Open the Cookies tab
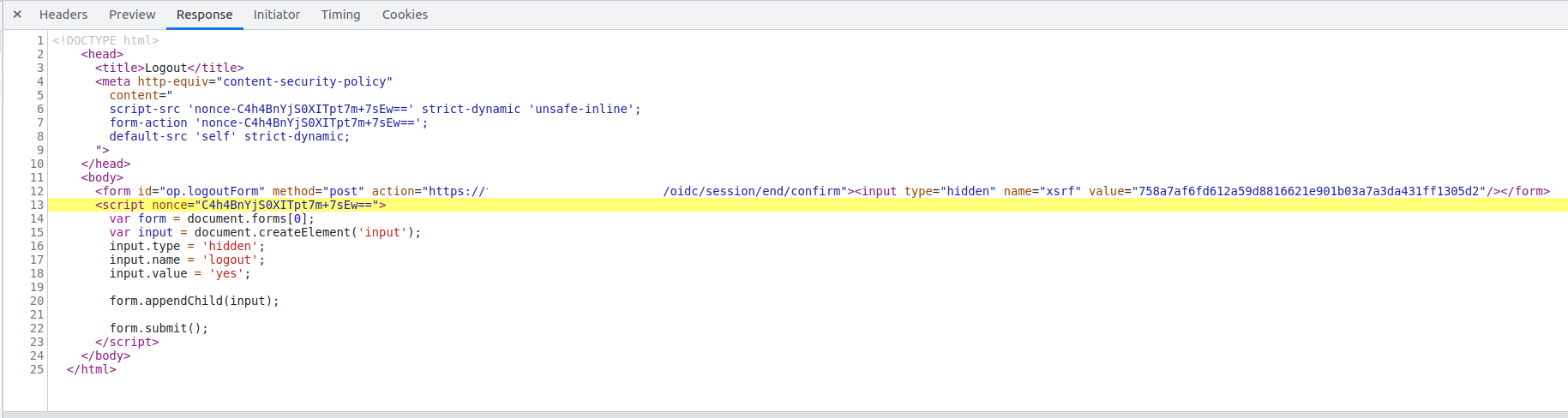 click(x=405, y=15)
